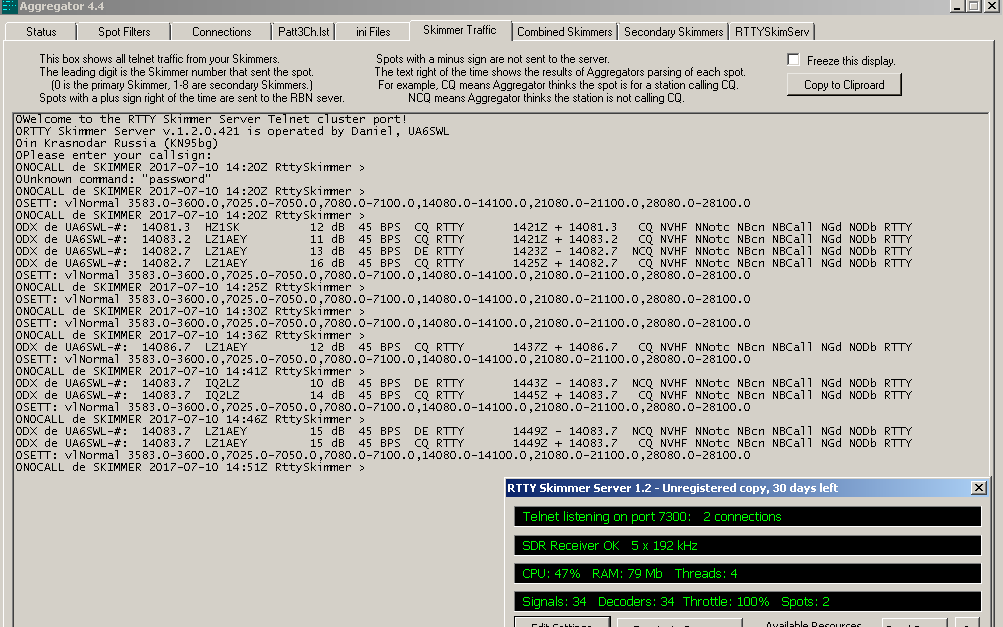The image size is (1003, 627).
Task: Click the SDR Receiver OK status line
Action: click(747, 546)
